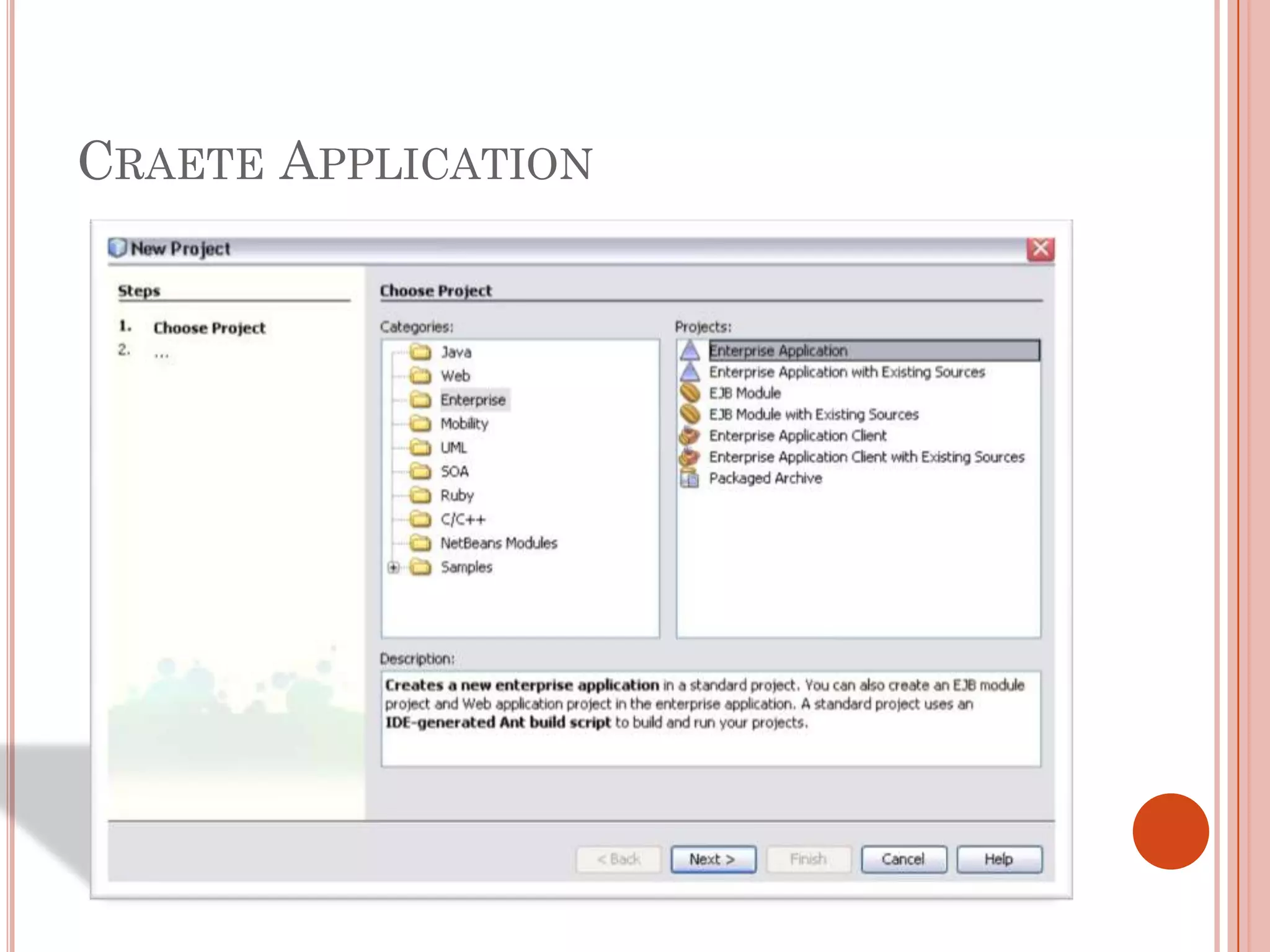Viewport: 1270px width, 952px height.
Task: Click the NetBeans Modules folder icon
Action: click(421, 543)
